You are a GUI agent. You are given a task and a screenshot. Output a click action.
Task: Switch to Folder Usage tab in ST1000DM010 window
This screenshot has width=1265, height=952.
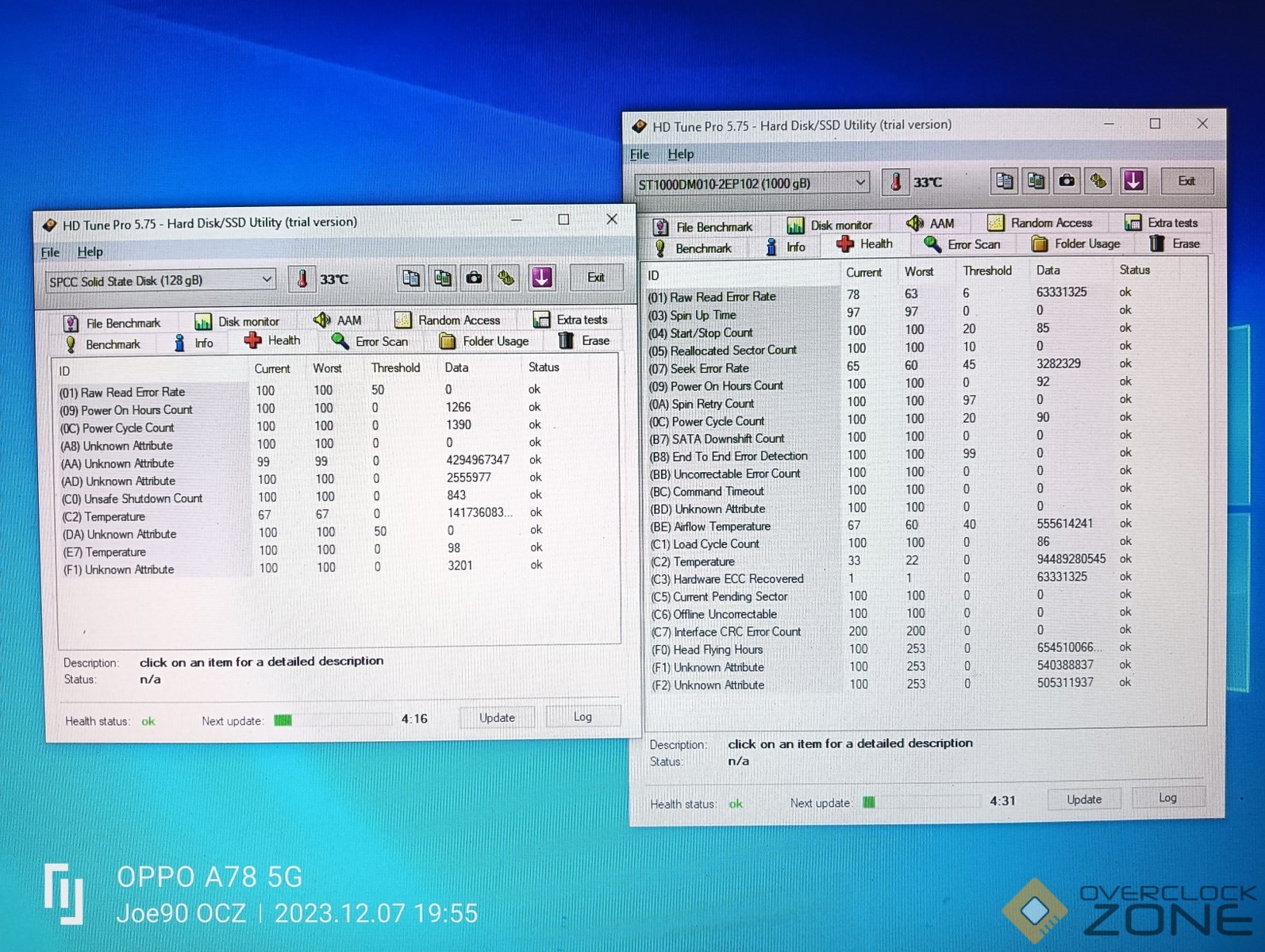1076,244
